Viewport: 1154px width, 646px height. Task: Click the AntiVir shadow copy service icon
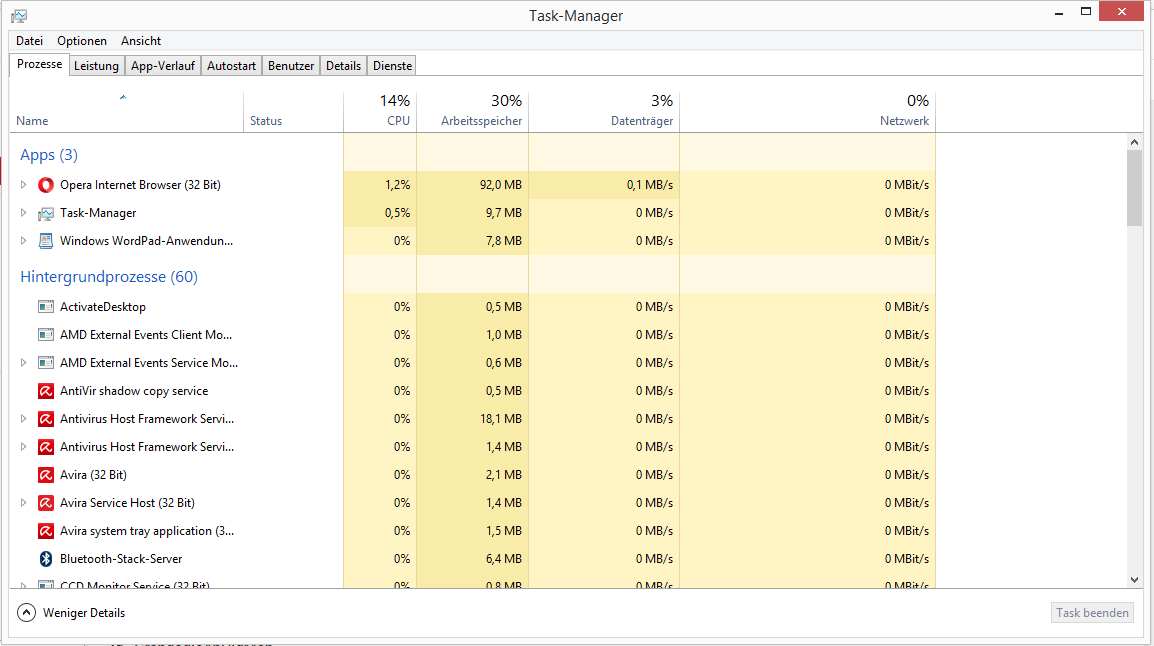46,391
